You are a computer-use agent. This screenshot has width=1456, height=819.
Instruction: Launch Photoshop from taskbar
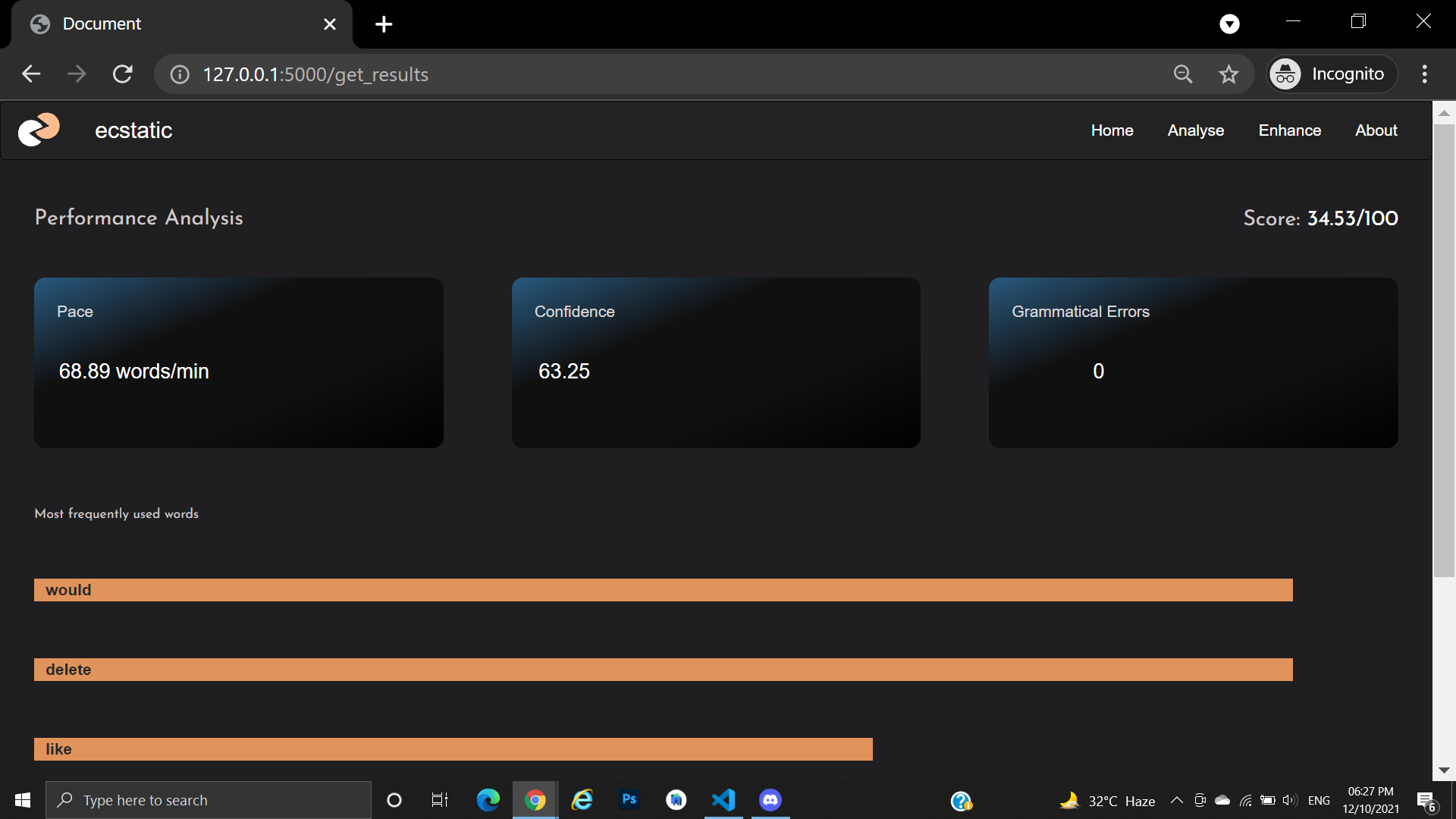point(629,799)
